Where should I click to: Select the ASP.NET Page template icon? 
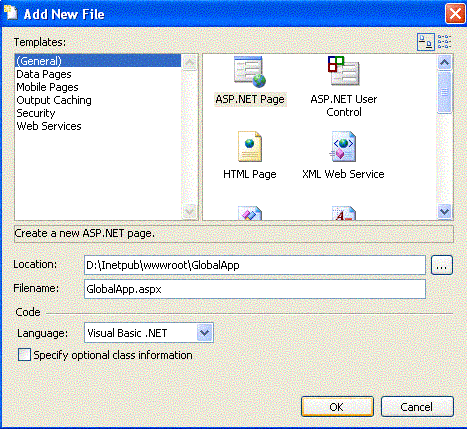[x=250, y=72]
